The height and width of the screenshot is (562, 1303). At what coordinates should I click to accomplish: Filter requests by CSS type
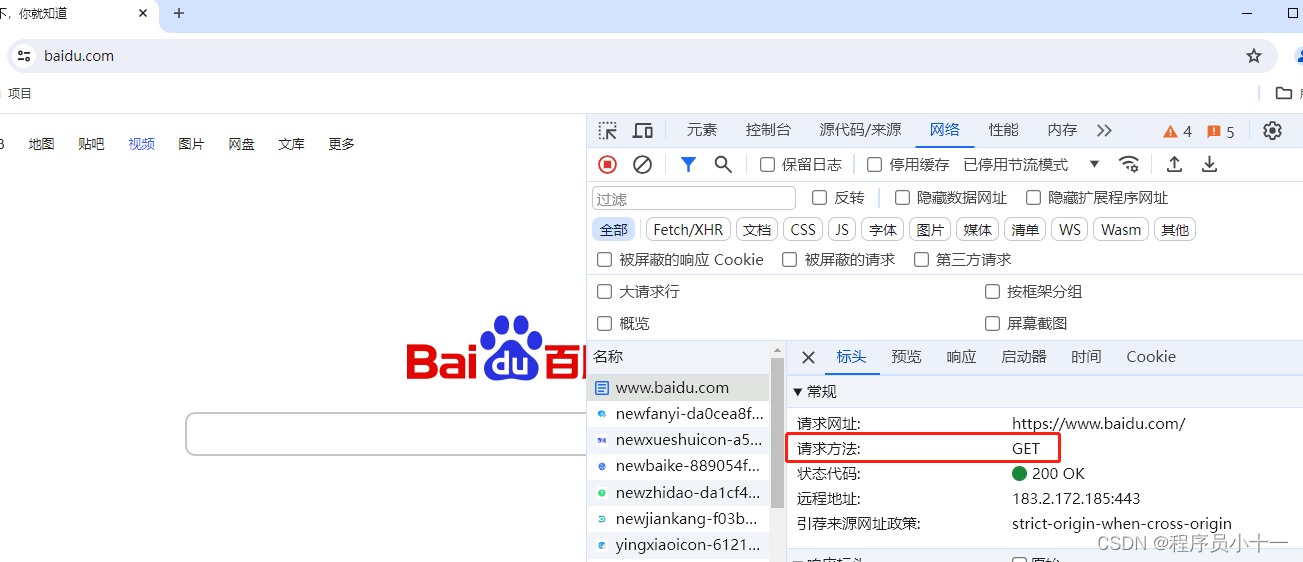[x=803, y=230]
